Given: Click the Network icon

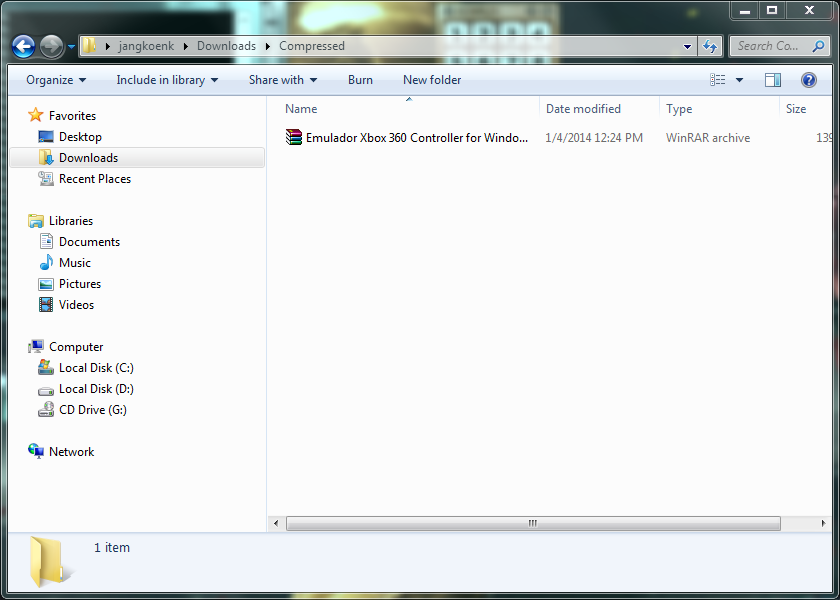Looking at the screenshot, I should tap(36, 451).
